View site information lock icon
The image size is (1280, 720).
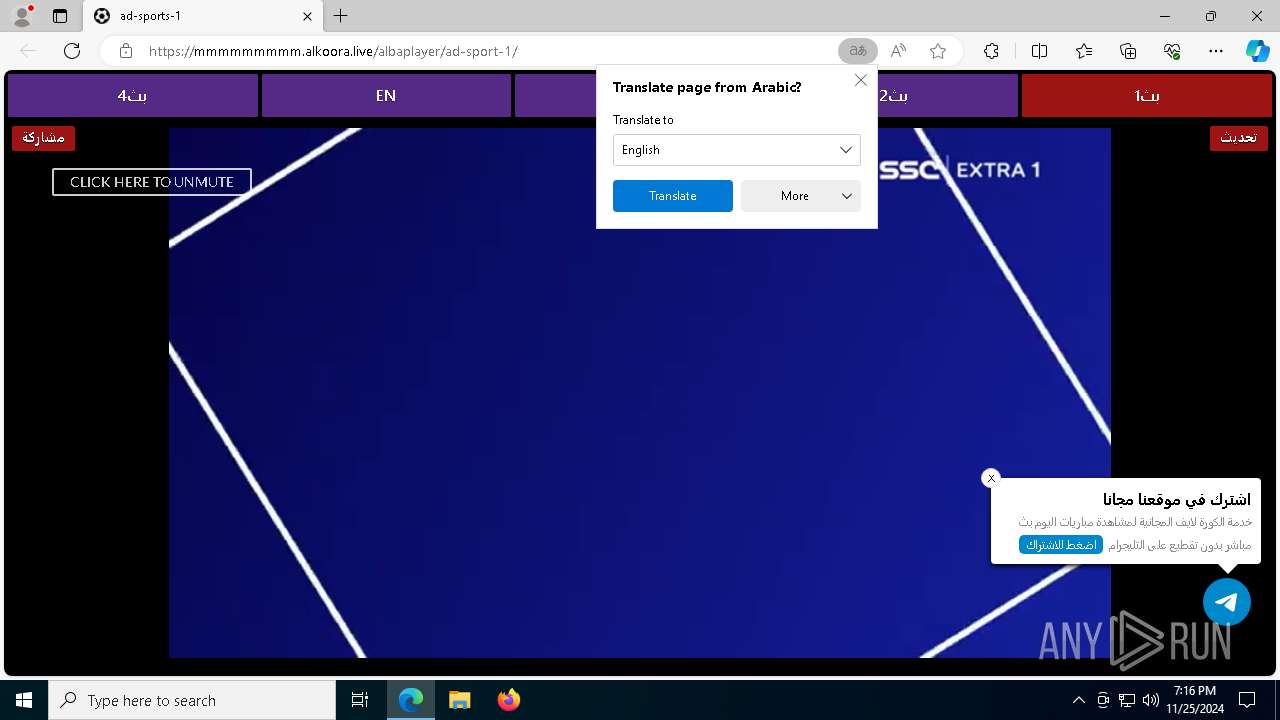pos(126,51)
